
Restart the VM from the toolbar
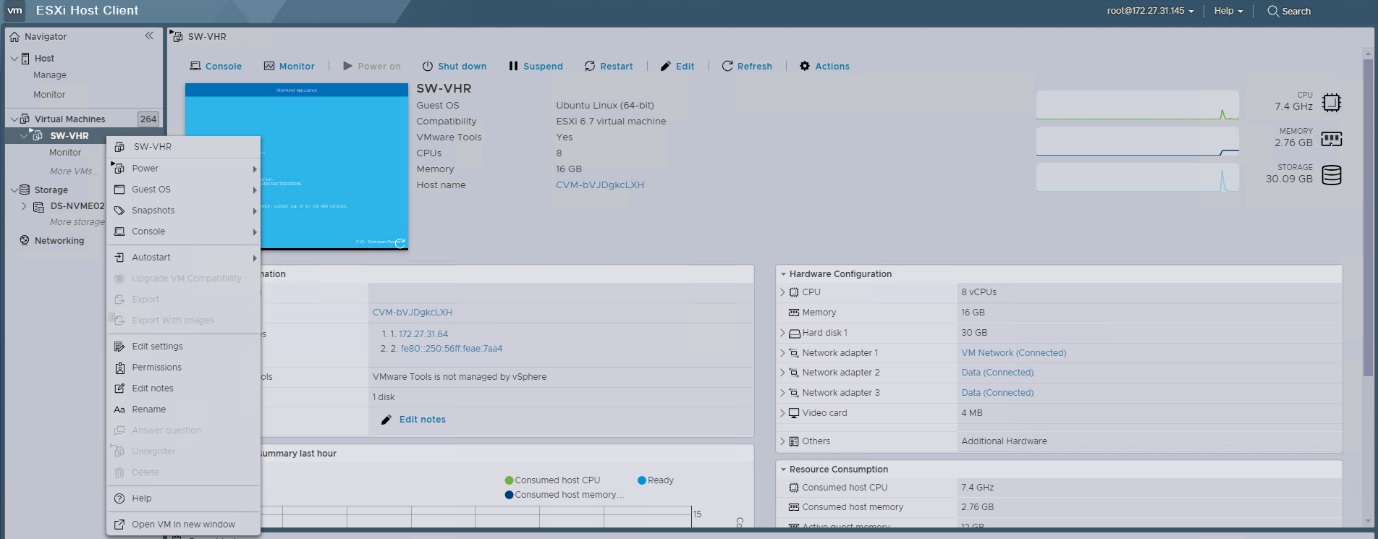click(x=609, y=66)
